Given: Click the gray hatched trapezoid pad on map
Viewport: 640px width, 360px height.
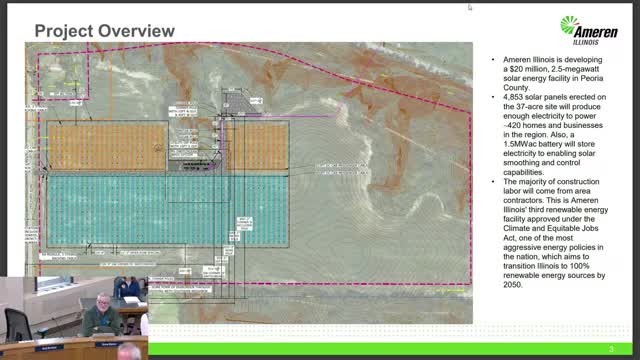Looking at the screenshot, I should pyautogui.click(x=239, y=102).
